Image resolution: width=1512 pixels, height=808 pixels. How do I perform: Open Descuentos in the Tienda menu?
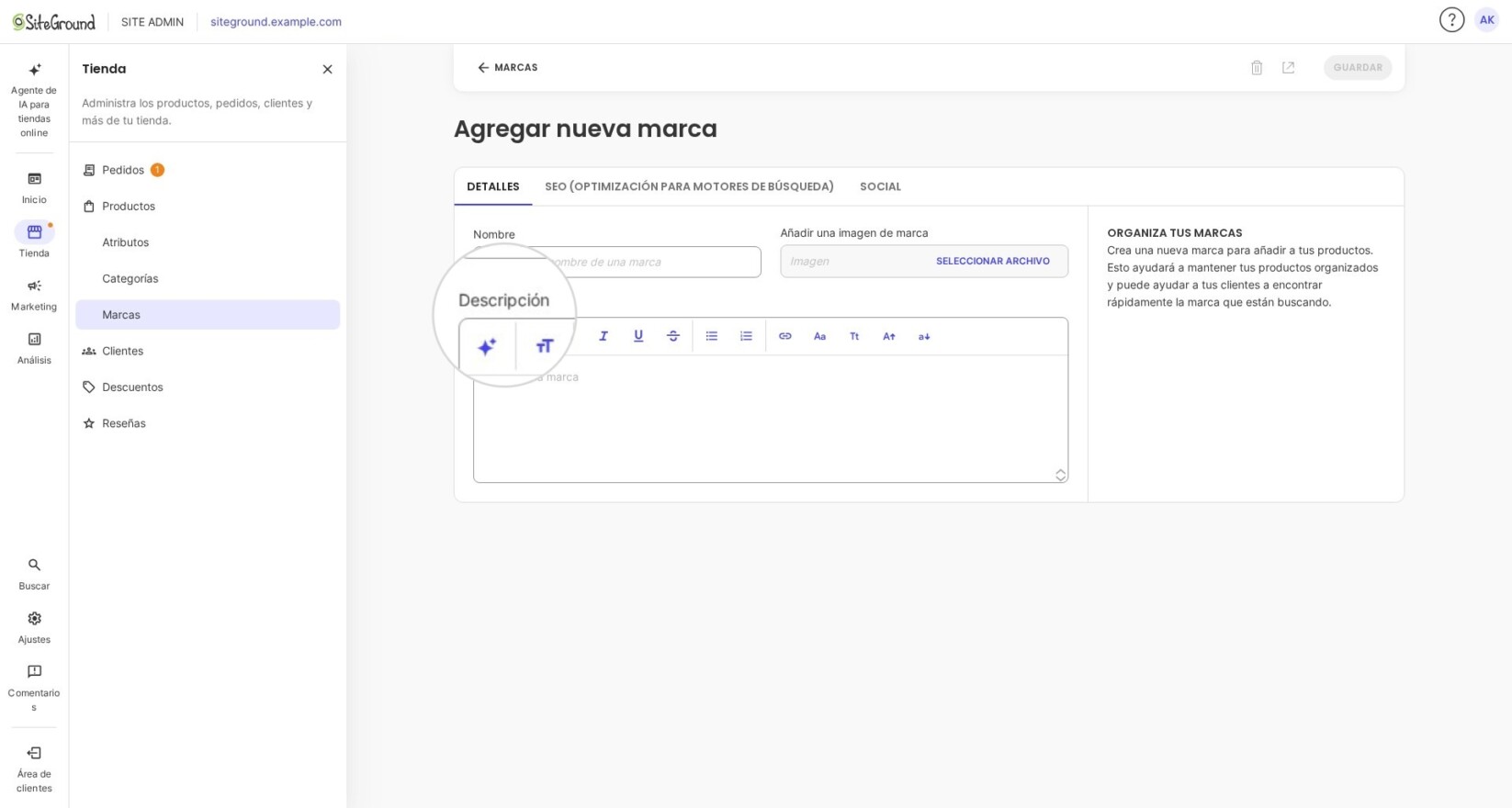click(x=208, y=387)
